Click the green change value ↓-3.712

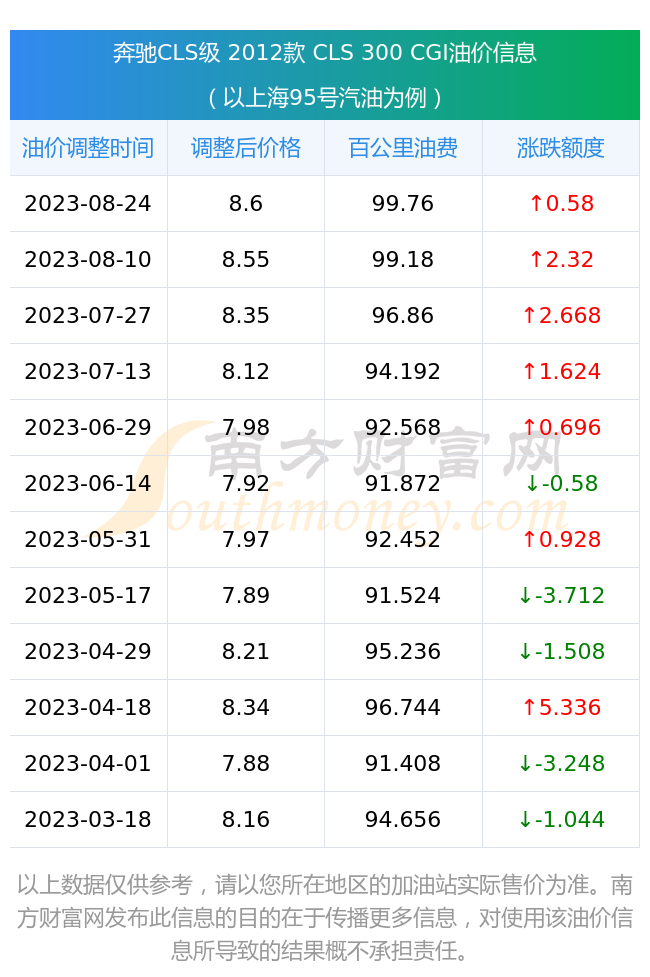pyautogui.click(x=561, y=596)
